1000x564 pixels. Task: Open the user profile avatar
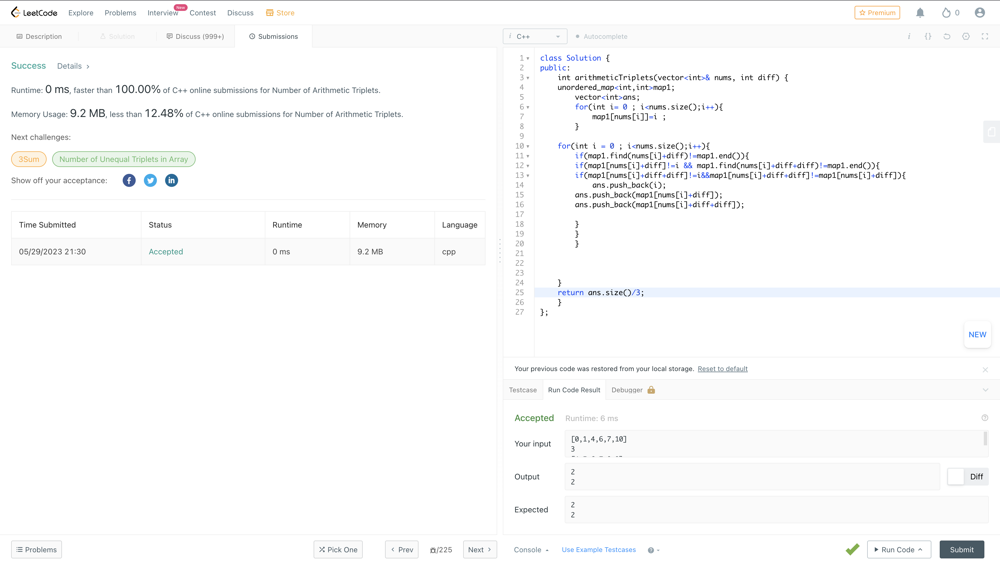coord(979,13)
